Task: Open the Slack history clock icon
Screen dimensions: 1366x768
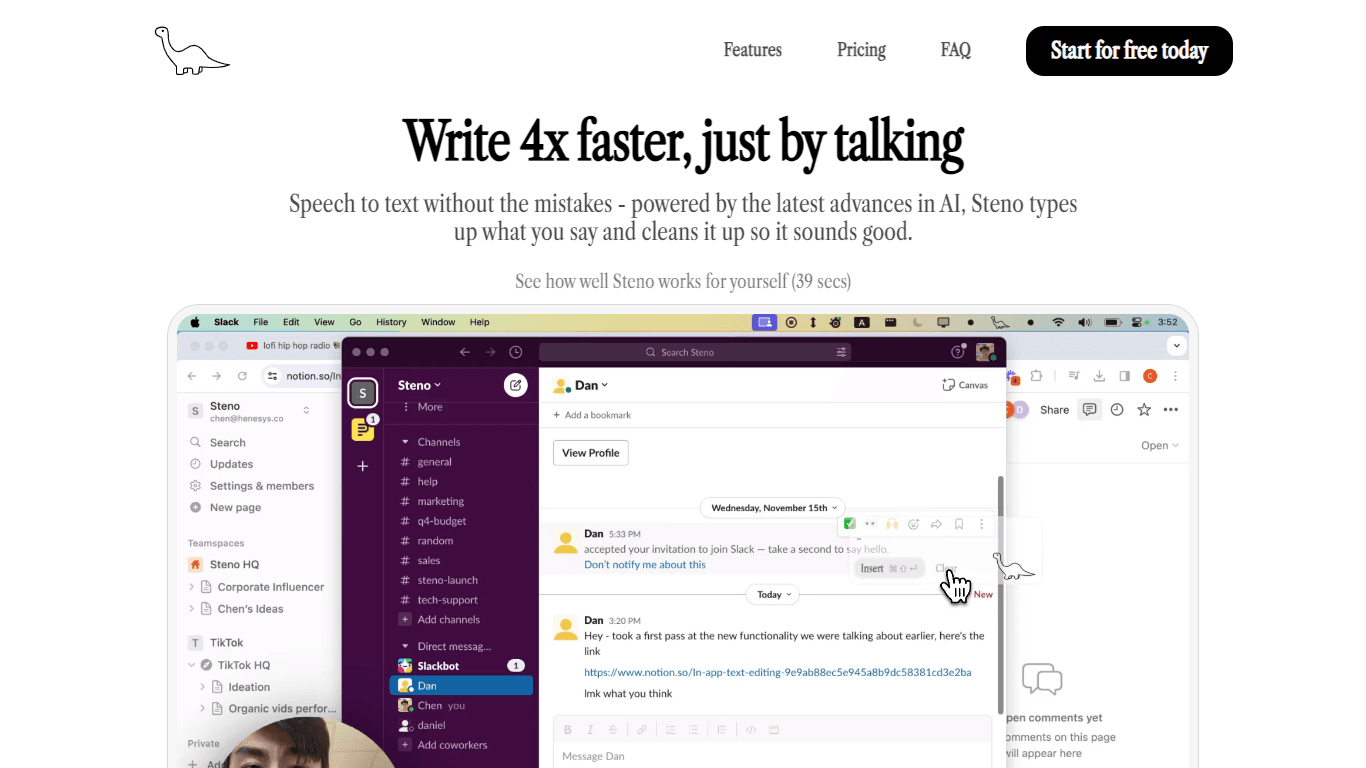Action: point(516,352)
